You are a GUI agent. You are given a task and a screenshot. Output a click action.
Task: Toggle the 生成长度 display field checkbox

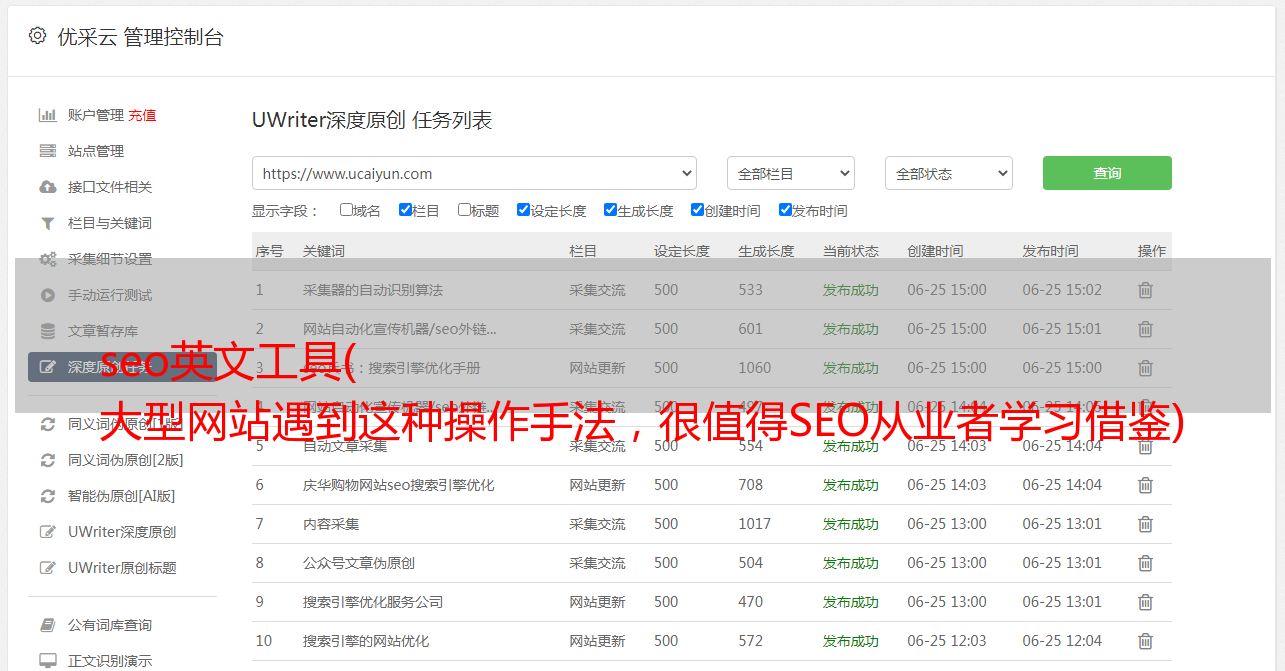point(610,210)
